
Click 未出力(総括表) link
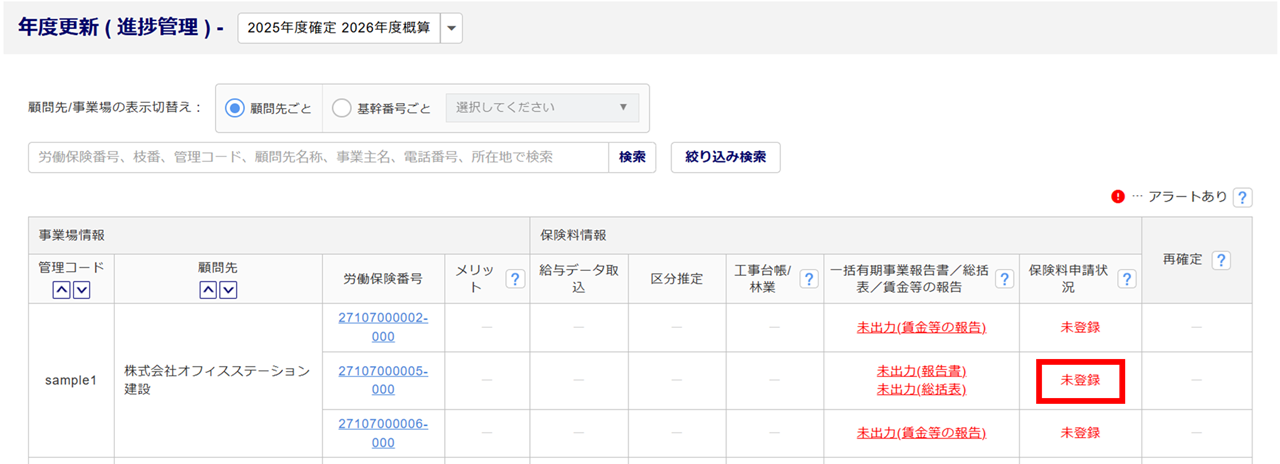[x=921, y=389]
